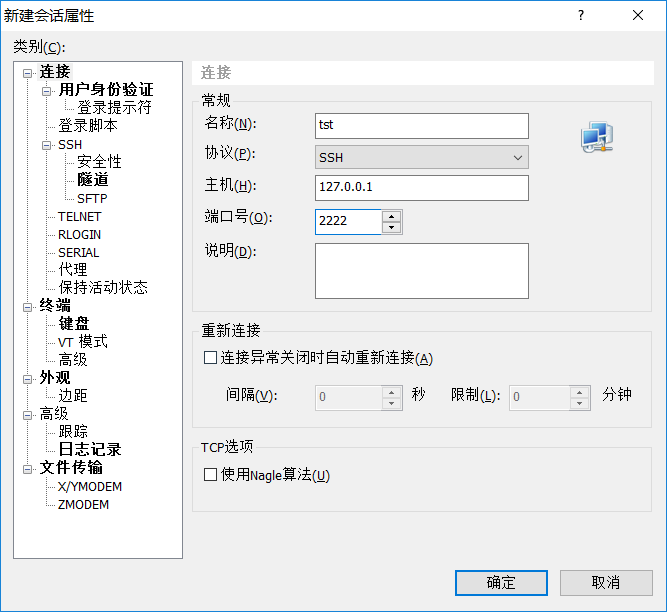
Task: Collapse the 连接 tree node
Action: point(28,73)
